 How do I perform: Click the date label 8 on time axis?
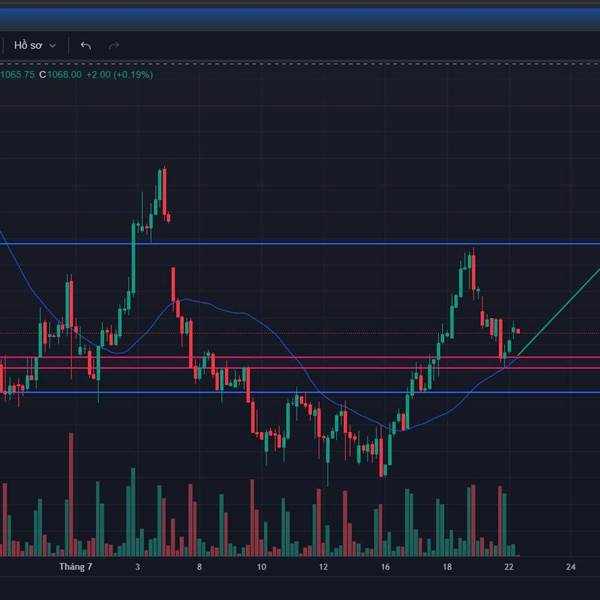coord(199,567)
